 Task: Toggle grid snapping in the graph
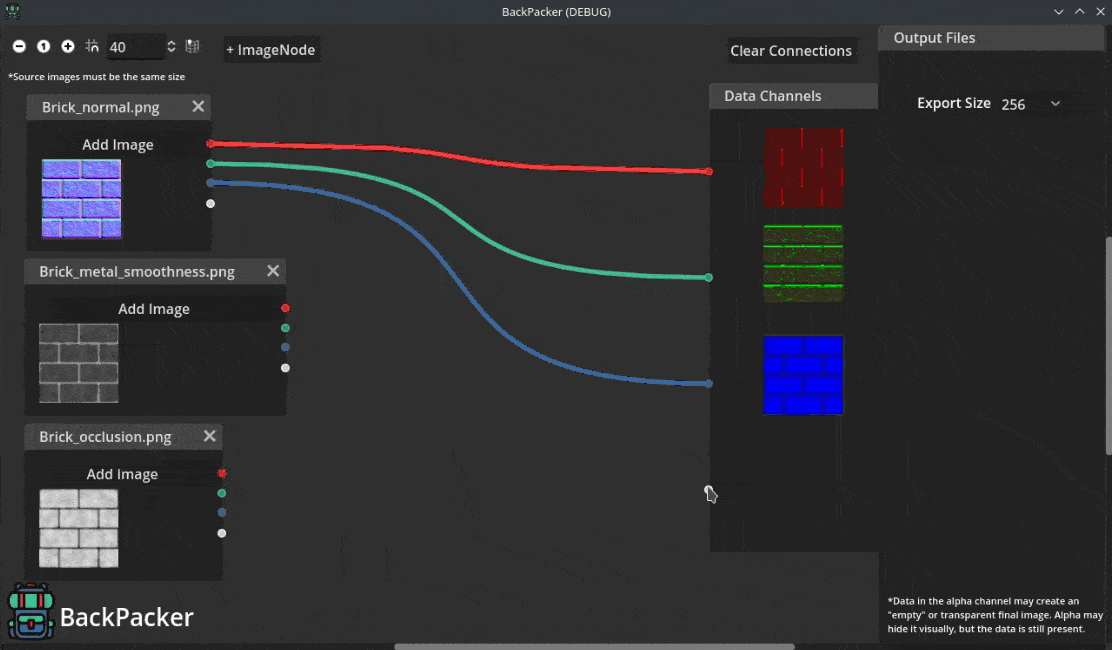click(92, 46)
